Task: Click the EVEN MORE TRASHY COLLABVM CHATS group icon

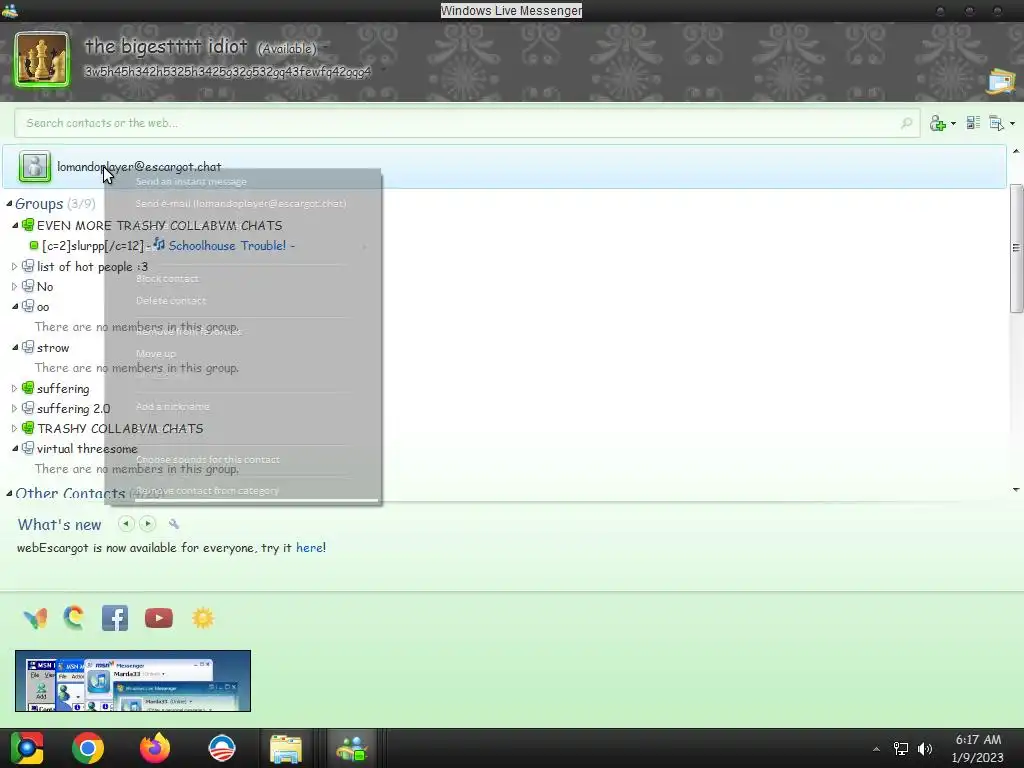Action: [28, 225]
